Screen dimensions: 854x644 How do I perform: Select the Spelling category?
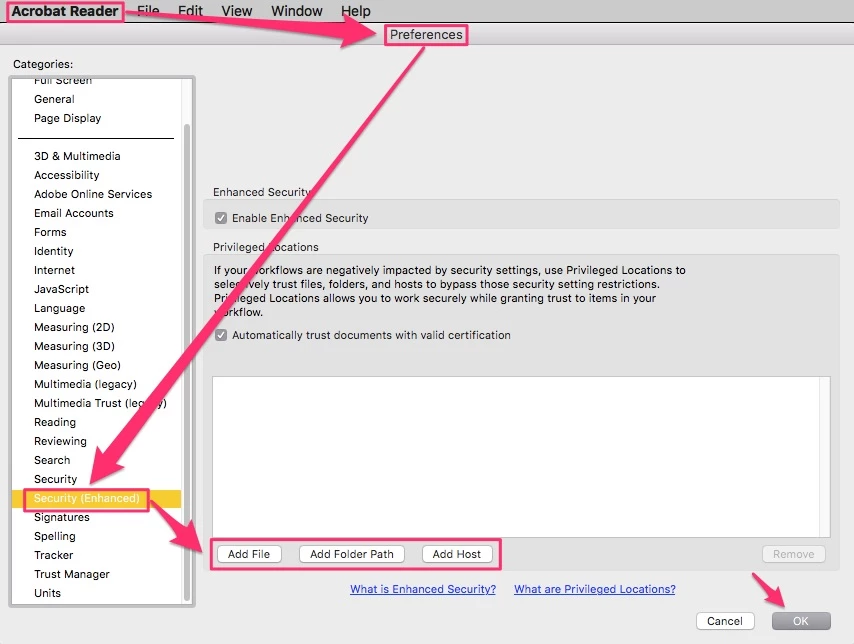55,537
